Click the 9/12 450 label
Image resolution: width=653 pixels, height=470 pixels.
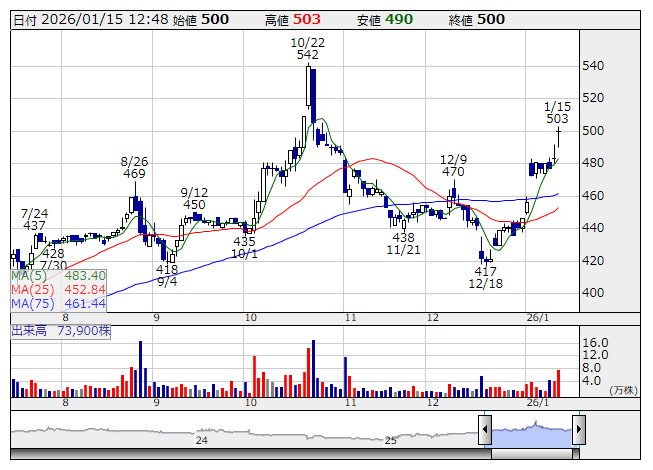tap(194, 199)
